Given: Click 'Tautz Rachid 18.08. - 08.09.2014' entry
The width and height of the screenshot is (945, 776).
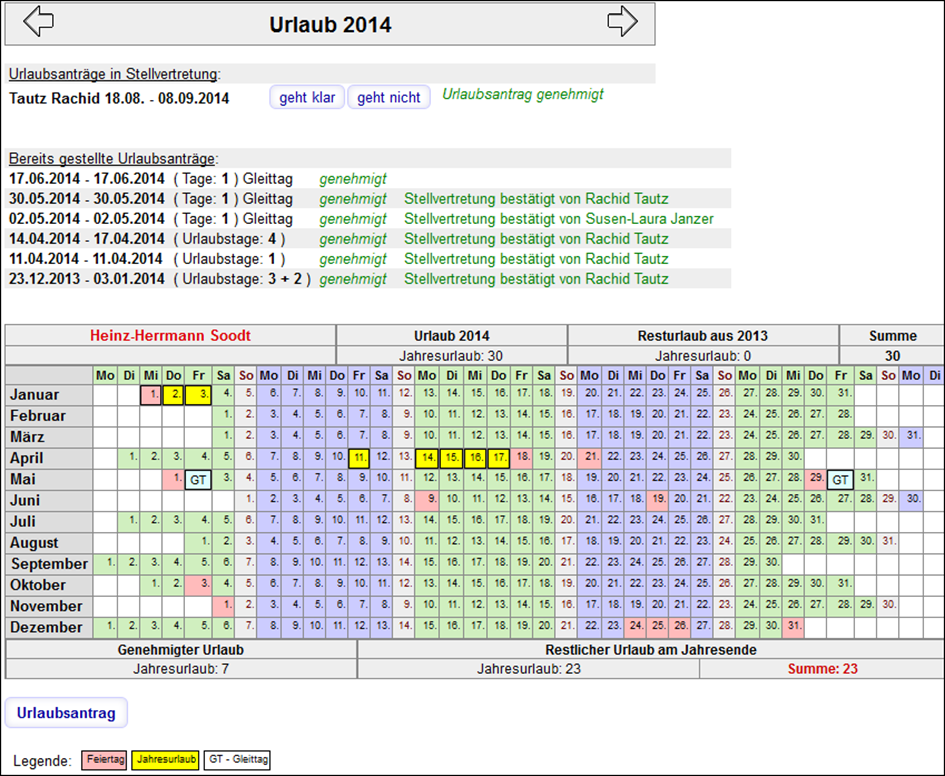Looking at the screenshot, I should (x=119, y=98).
